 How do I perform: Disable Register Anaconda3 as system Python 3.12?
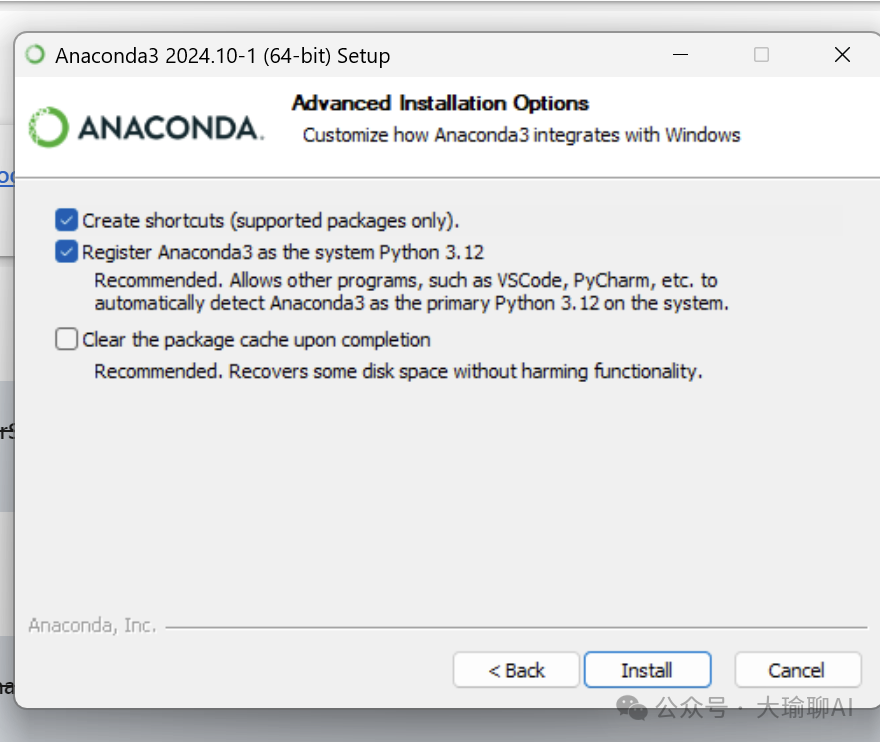tap(67, 252)
